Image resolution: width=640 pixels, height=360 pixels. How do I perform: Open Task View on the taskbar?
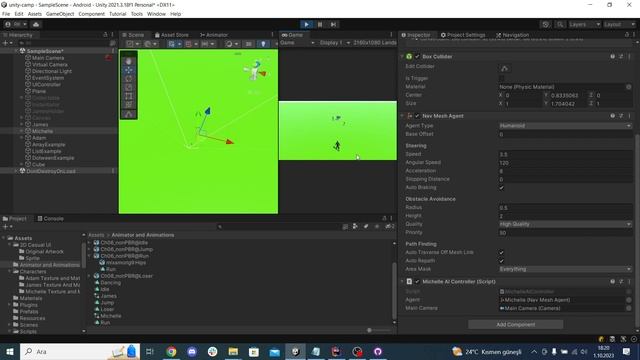149,351
